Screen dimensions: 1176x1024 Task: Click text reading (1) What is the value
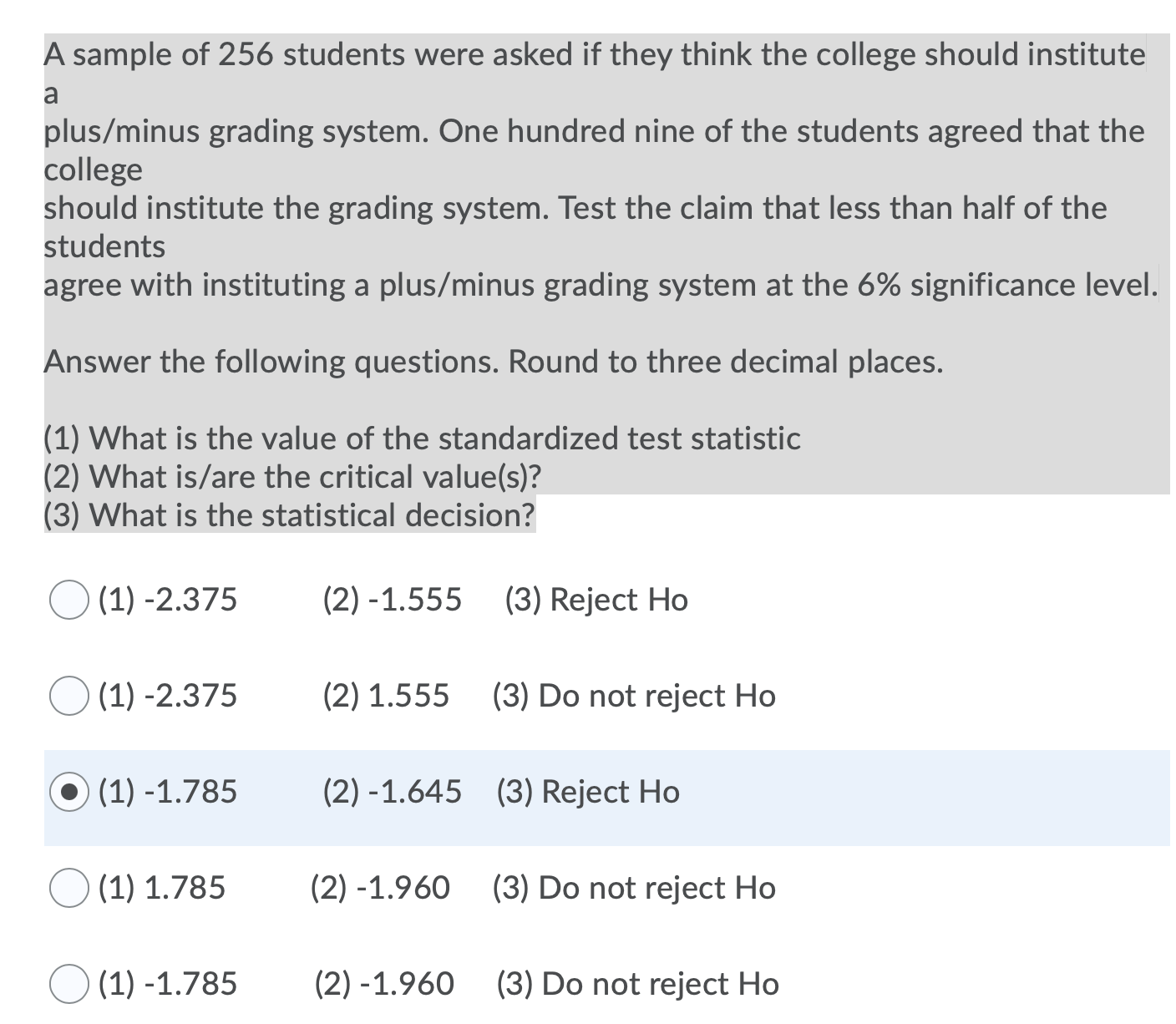[x=422, y=438]
